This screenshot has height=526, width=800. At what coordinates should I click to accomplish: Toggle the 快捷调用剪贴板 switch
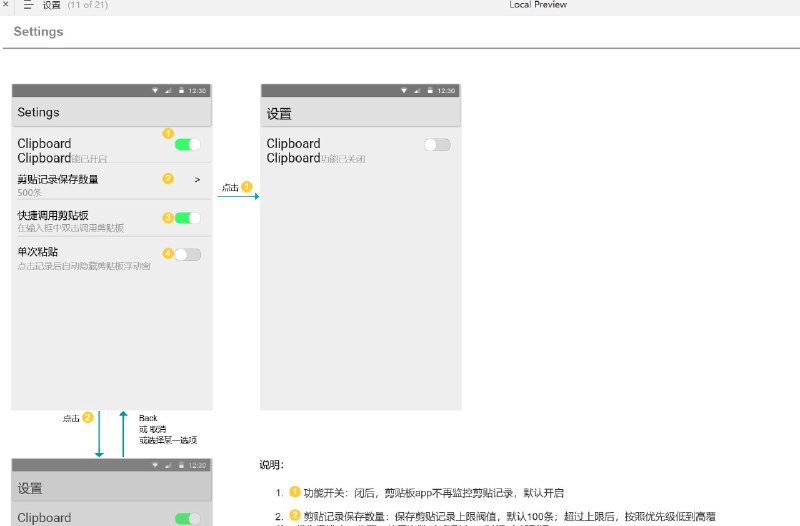pyautogui.click(x=187, y=218)
